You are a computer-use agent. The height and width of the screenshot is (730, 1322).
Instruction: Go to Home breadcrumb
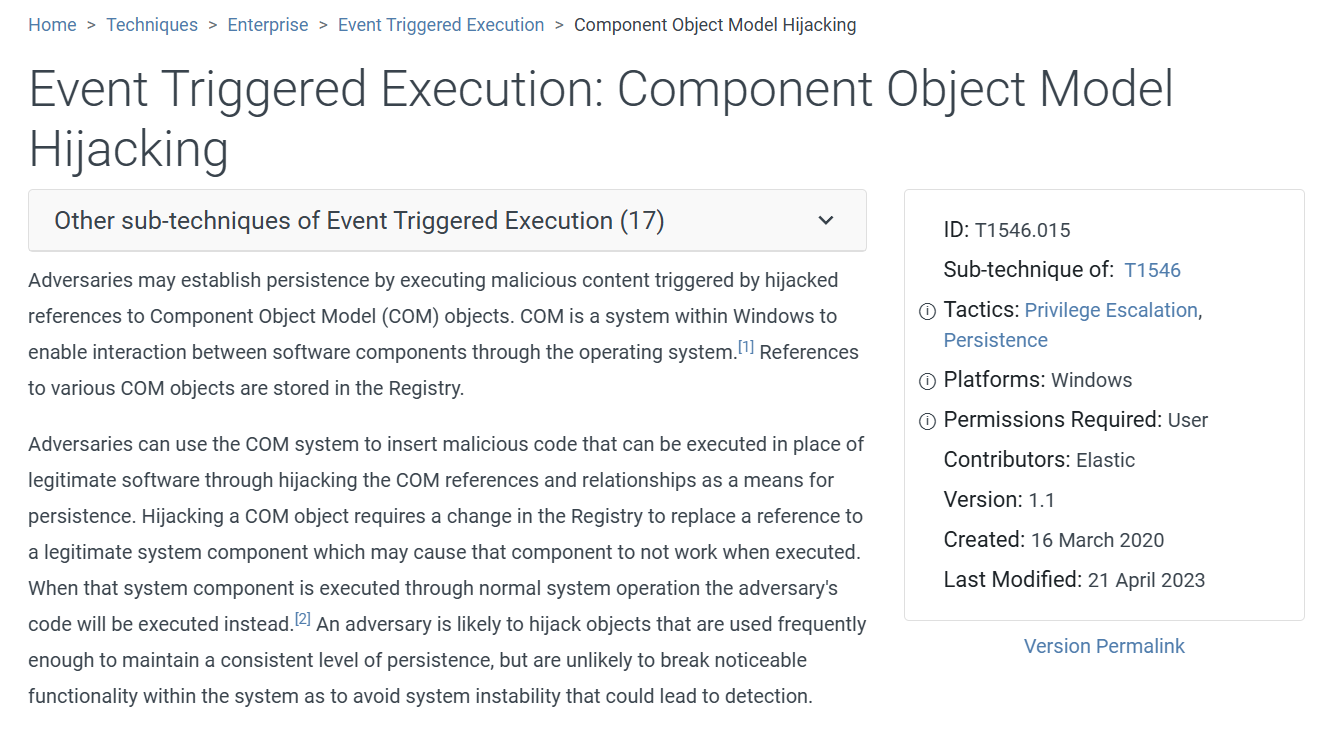(52, 25)
